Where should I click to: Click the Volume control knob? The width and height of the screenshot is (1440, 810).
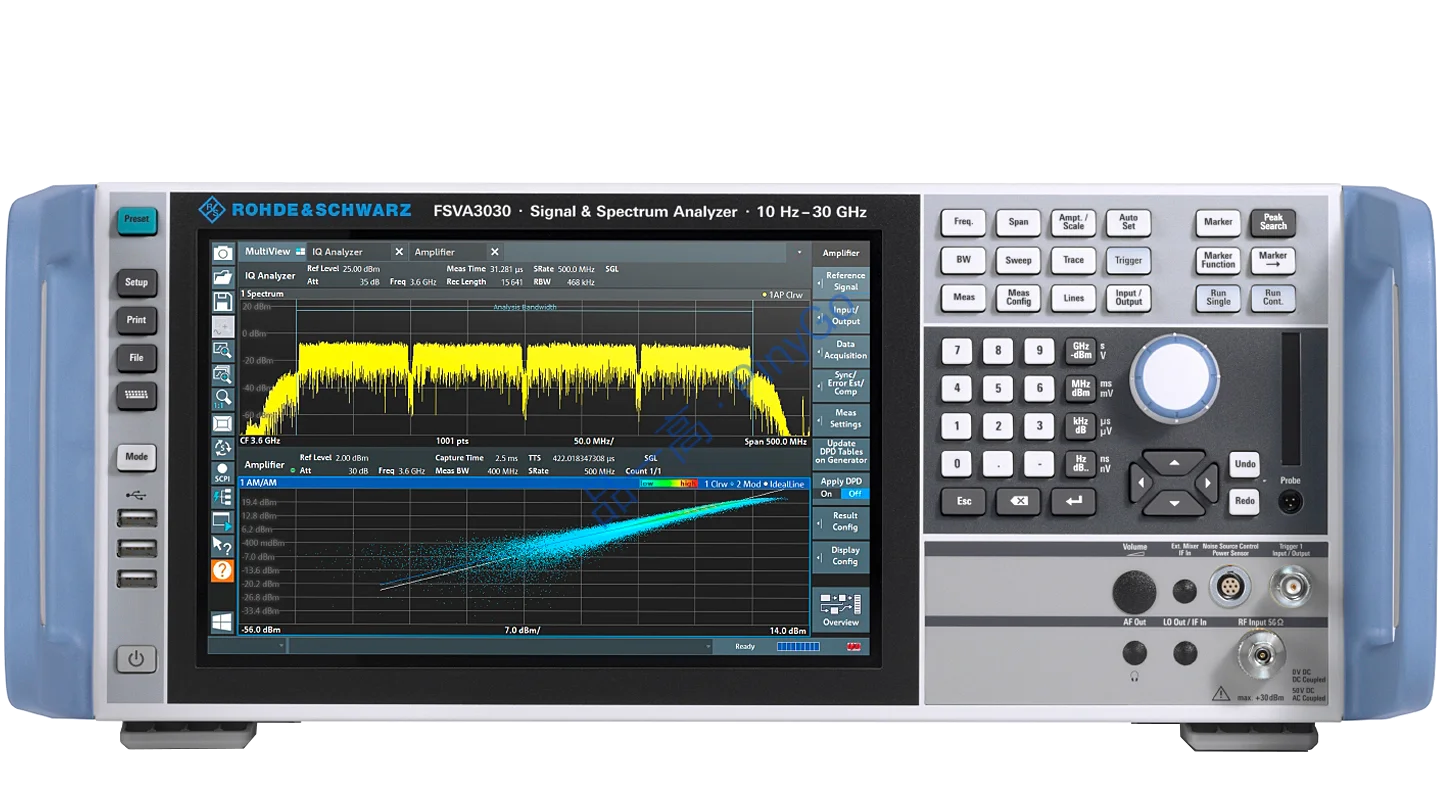1134,591
